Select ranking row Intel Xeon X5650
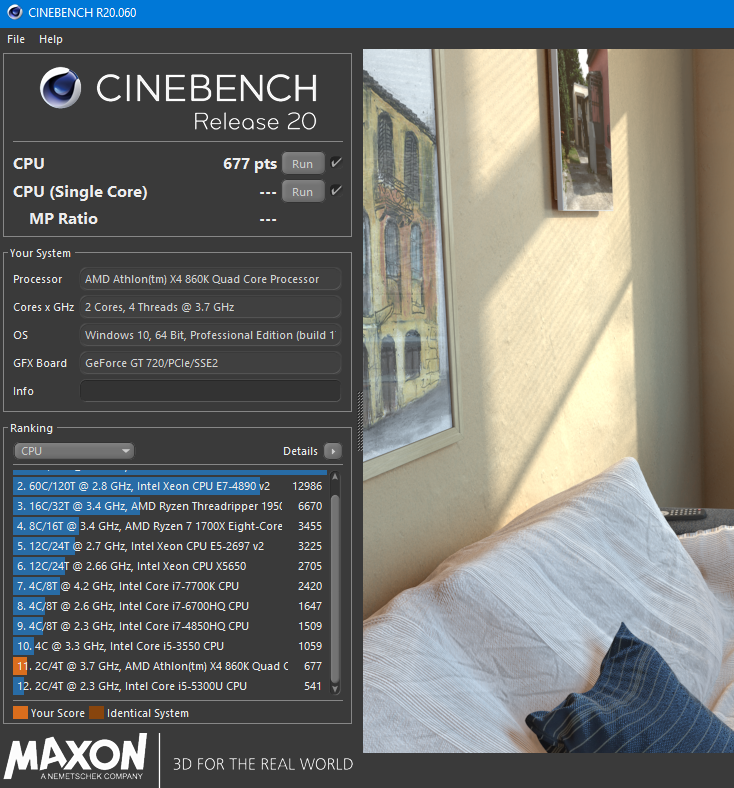The image size is (734, 788). pyautogui.click(x=169, y=566)
